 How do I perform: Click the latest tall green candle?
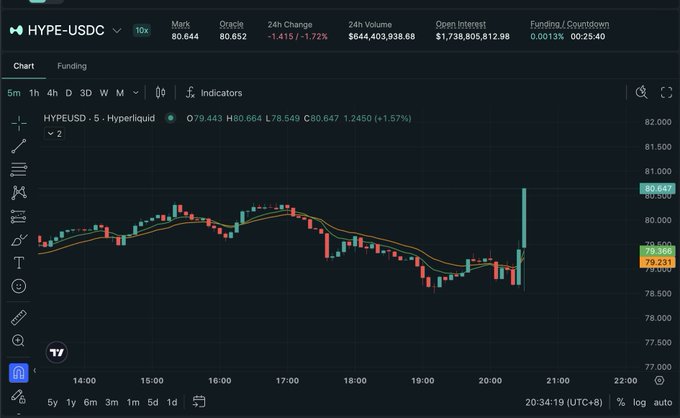524,218
